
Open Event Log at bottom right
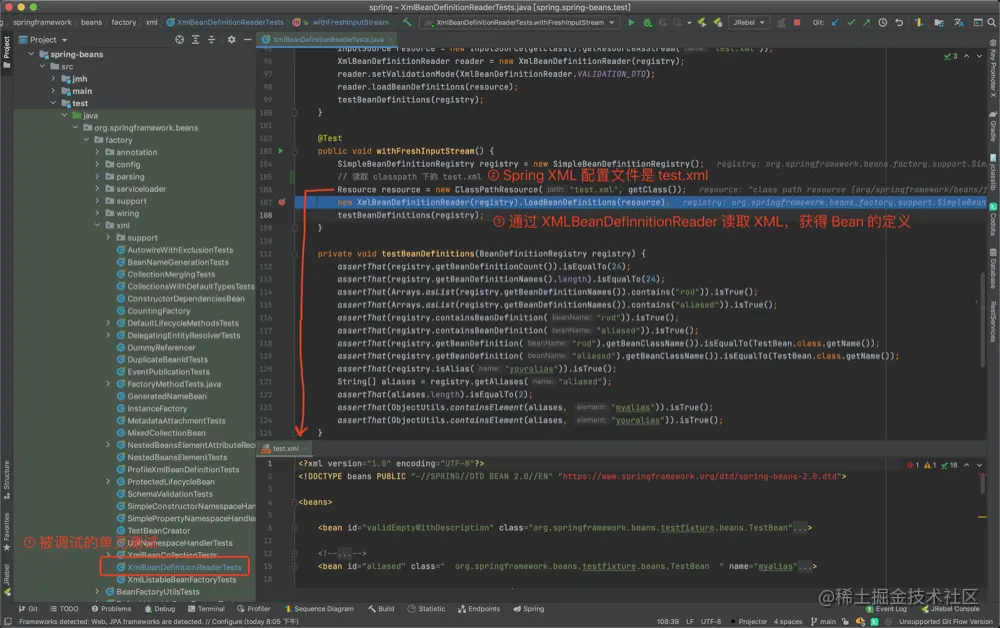pos(886,609)
